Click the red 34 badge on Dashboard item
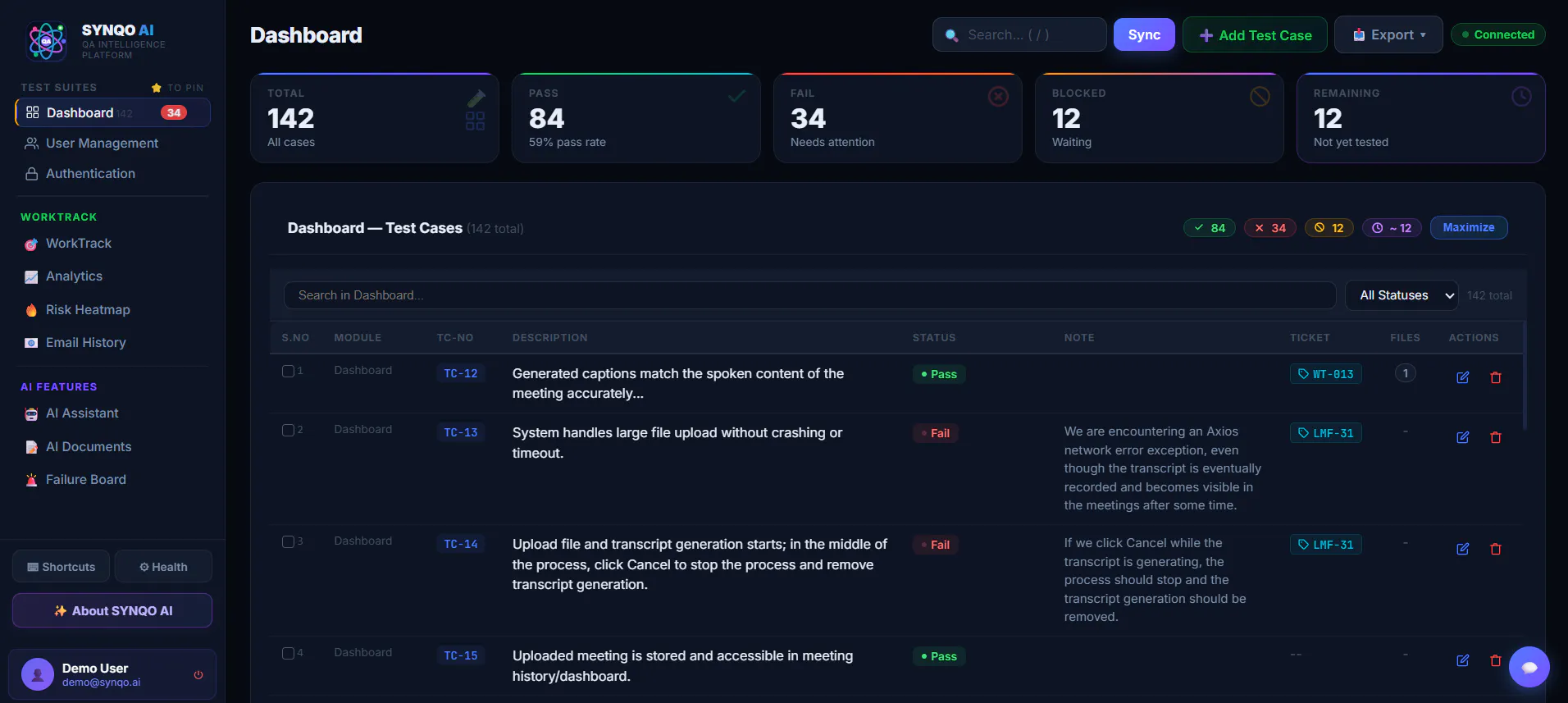 pyautogui.click(x=174, y=112)
